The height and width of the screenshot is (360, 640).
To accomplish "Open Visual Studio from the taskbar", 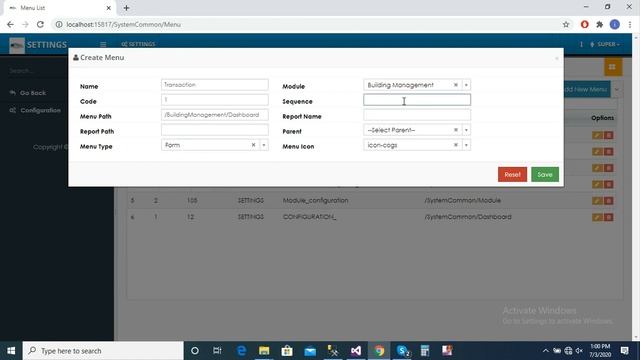I will (356, 351).
